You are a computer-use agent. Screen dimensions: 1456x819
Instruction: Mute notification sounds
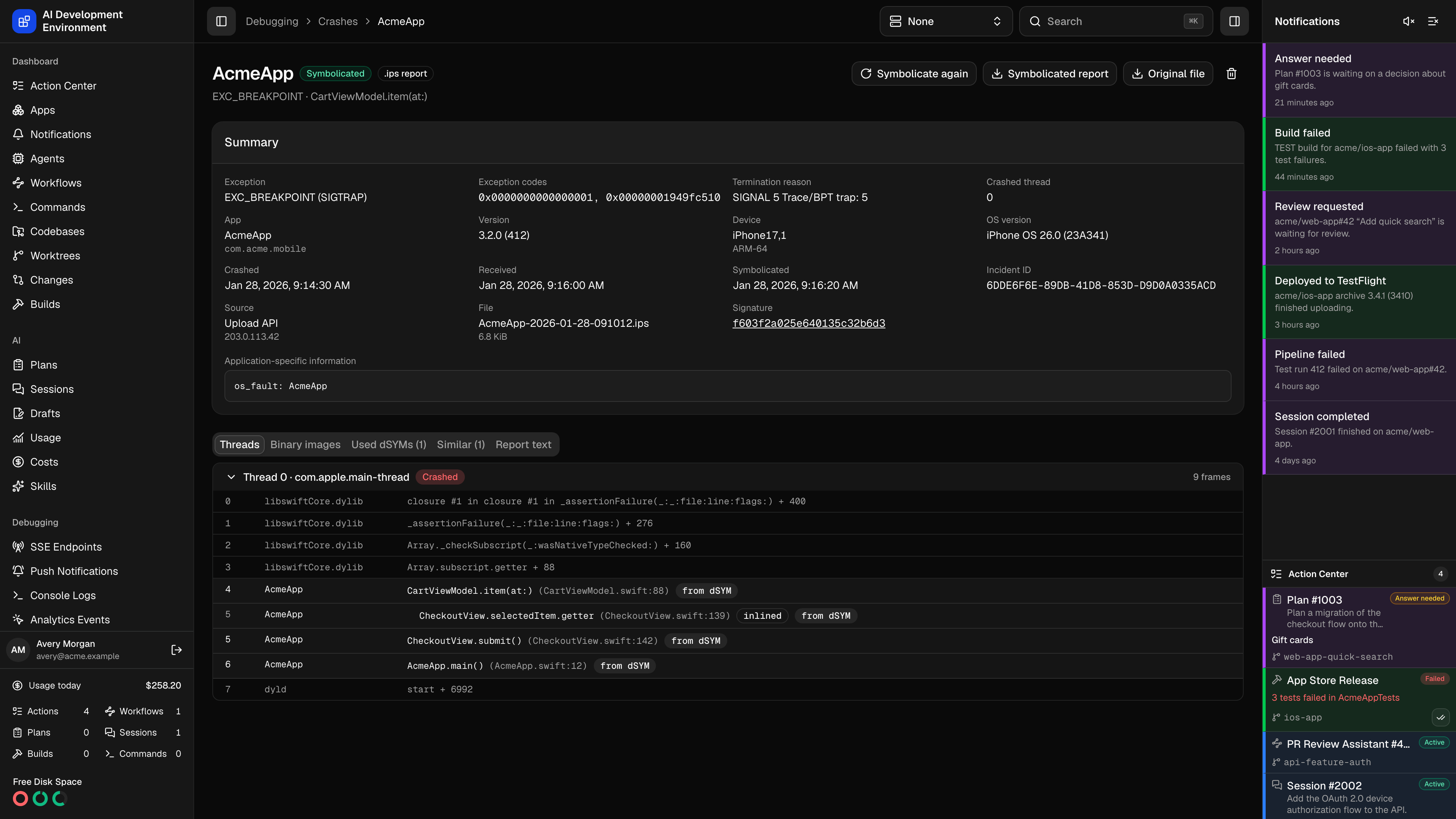click(x=1408, y=22)
